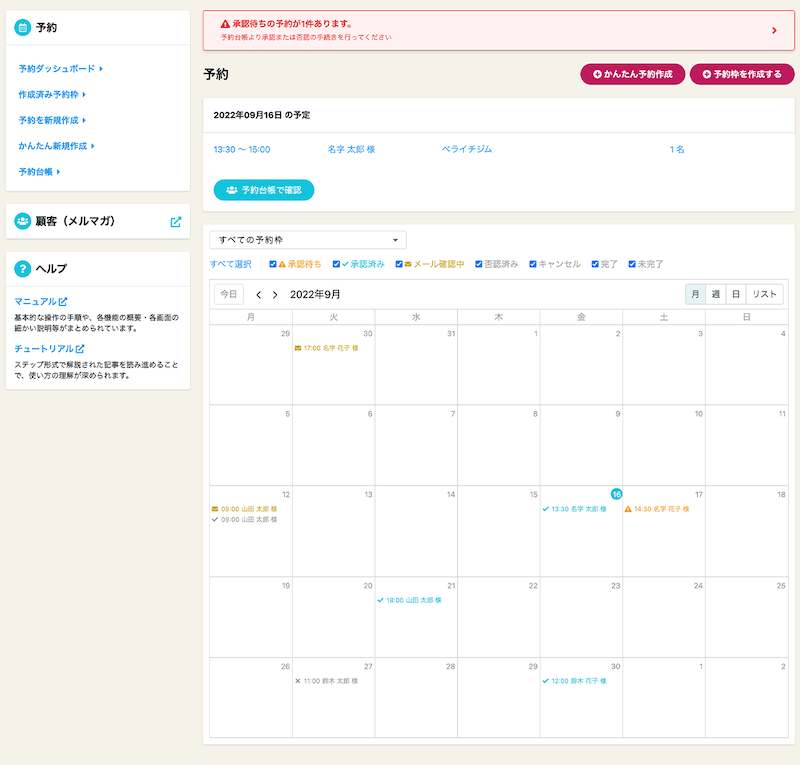Expand 予約ダッシュボード in the sidebar
Viewport: 800px width, 765px height.
pyautogui.click(x=60, y=68)
